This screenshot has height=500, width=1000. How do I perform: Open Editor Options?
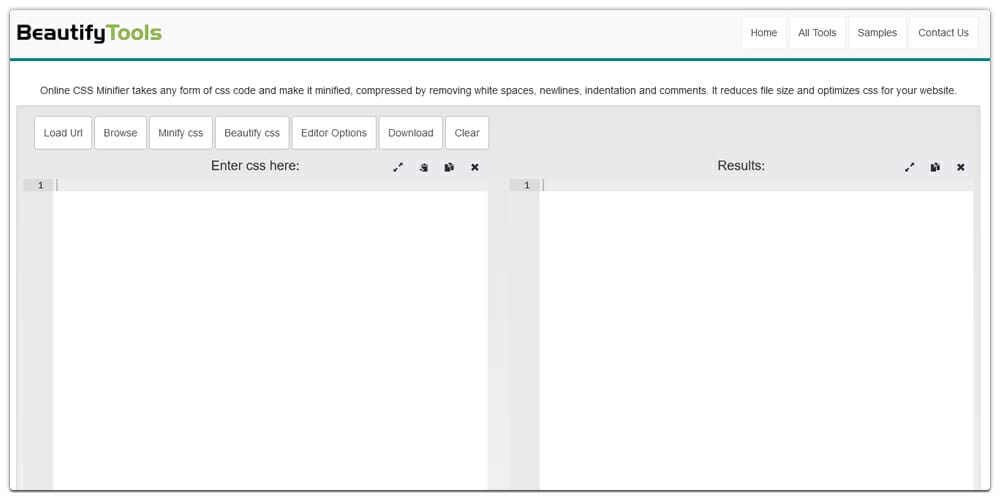(334, 133)
